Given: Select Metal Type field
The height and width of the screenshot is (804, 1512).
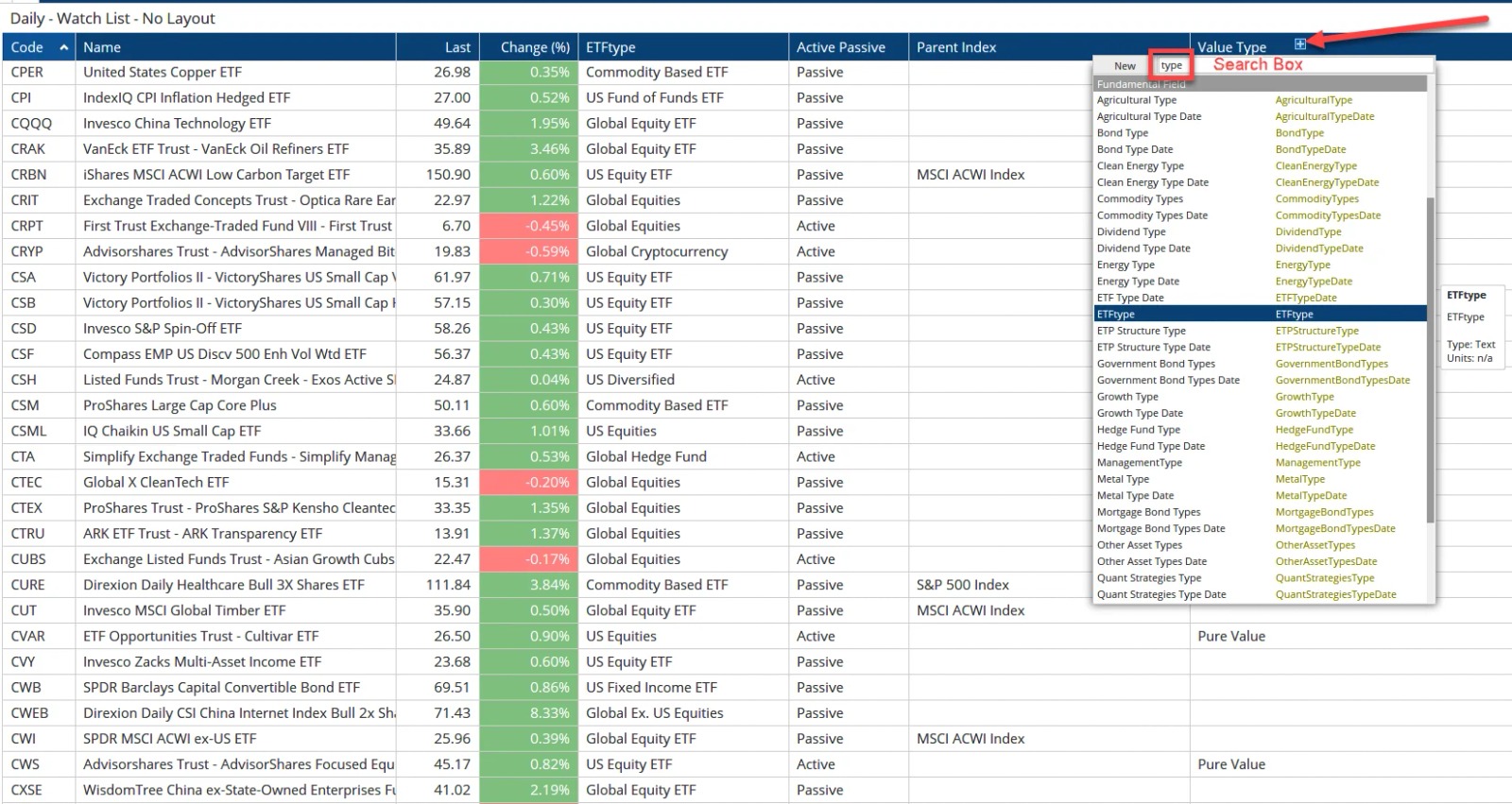Looking at the screenshot, I should [x=1260, y=479].
